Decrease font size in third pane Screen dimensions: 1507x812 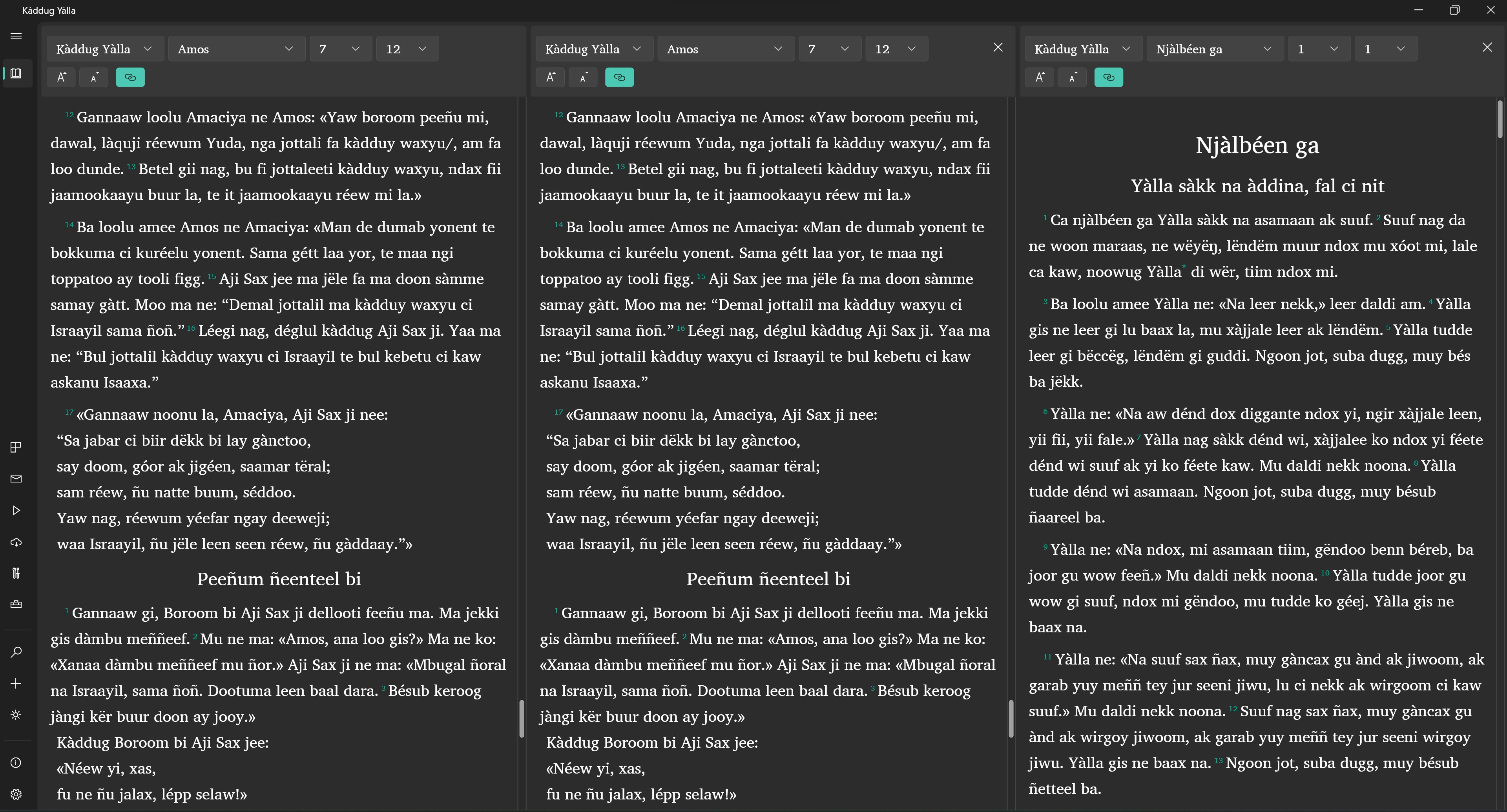(1072, 77)
